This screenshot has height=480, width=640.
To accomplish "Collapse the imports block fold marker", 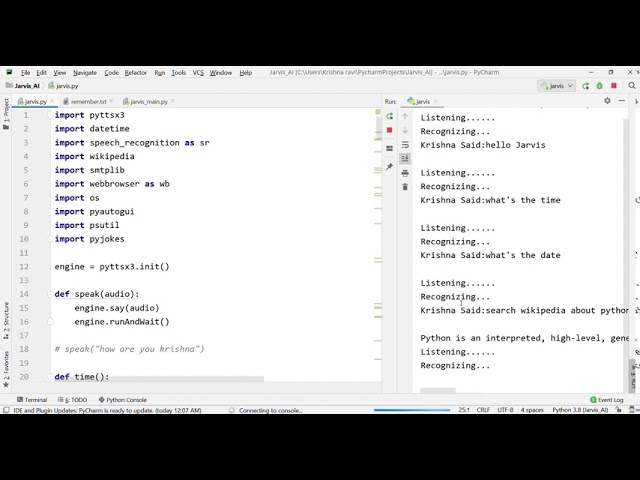I will [x=50, y=115].
